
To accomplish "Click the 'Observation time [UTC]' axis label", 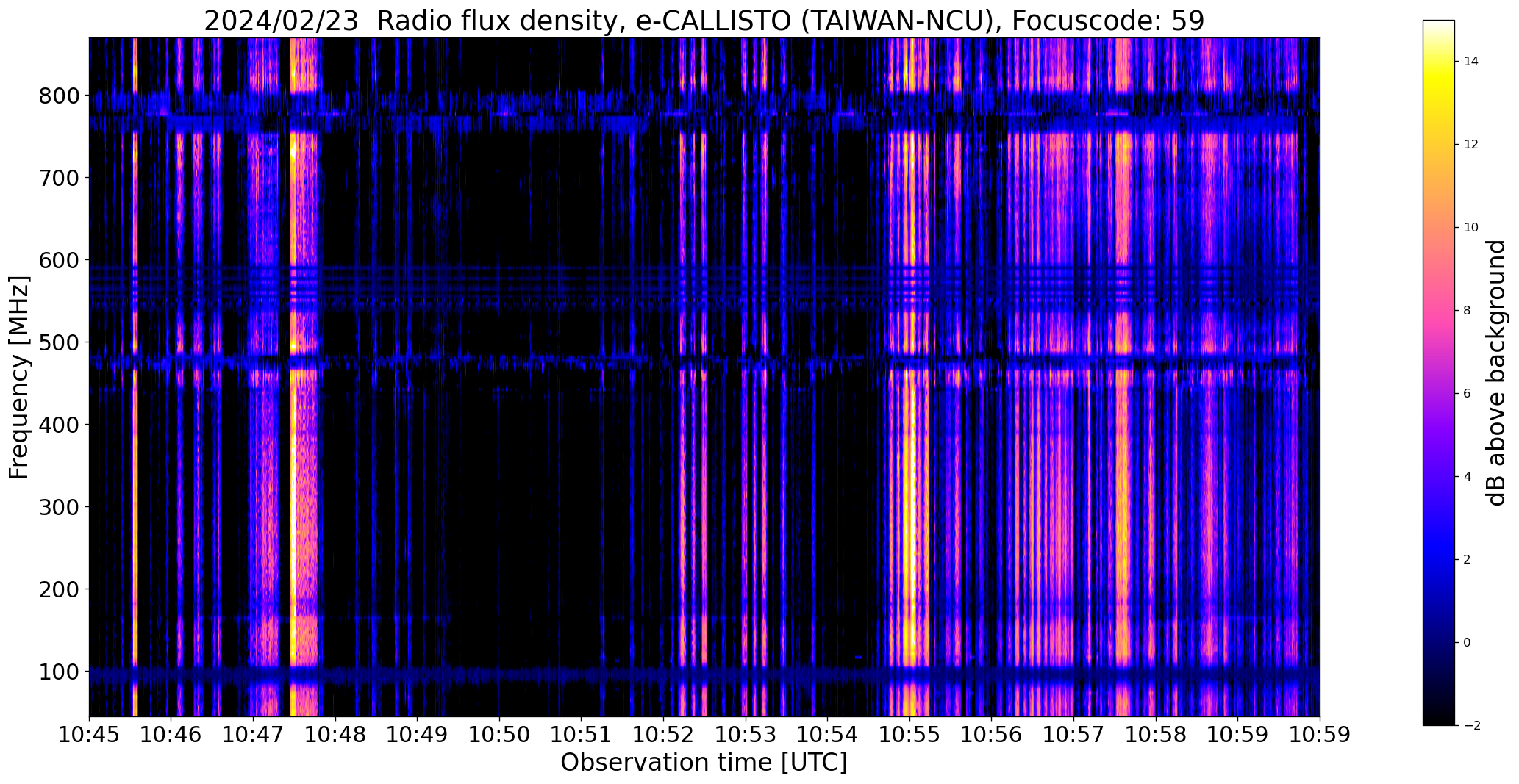I will click(704, 763).
